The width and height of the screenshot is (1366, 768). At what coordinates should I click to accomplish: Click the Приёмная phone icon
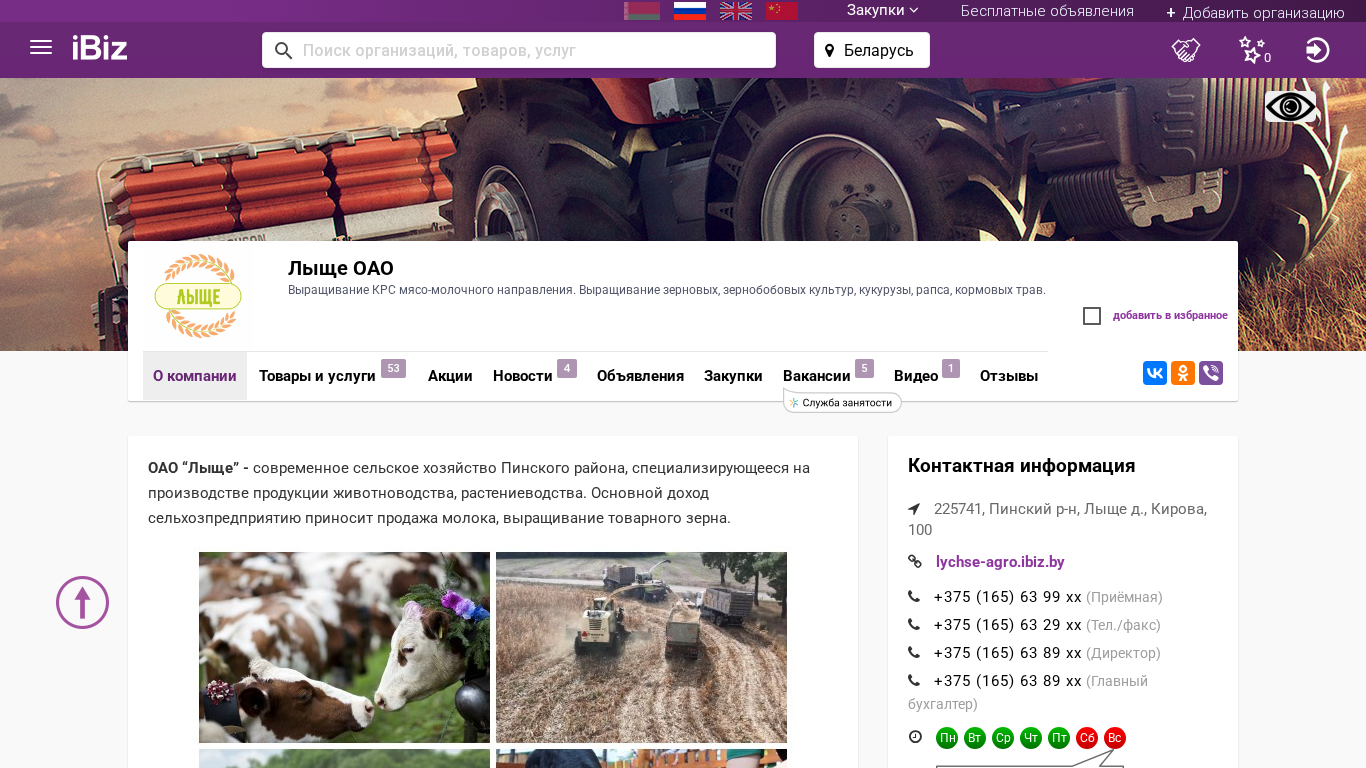(x=914, y=597)
